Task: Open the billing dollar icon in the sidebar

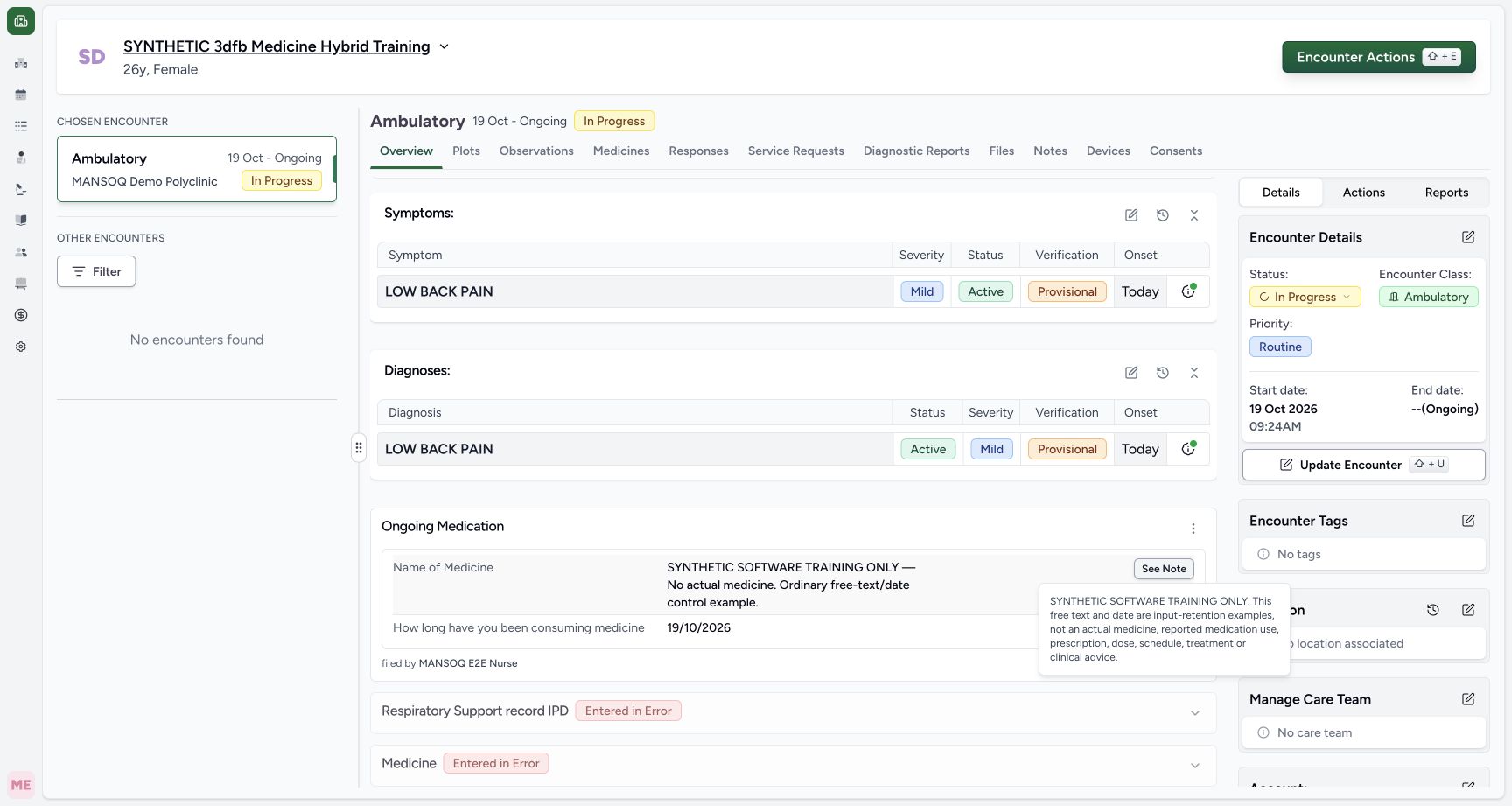Action: pyautogui.click(x=21, y=315)
